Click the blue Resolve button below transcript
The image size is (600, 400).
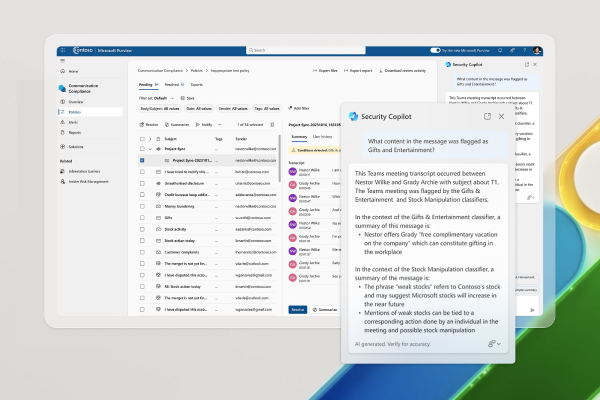[x=297, y=310]
